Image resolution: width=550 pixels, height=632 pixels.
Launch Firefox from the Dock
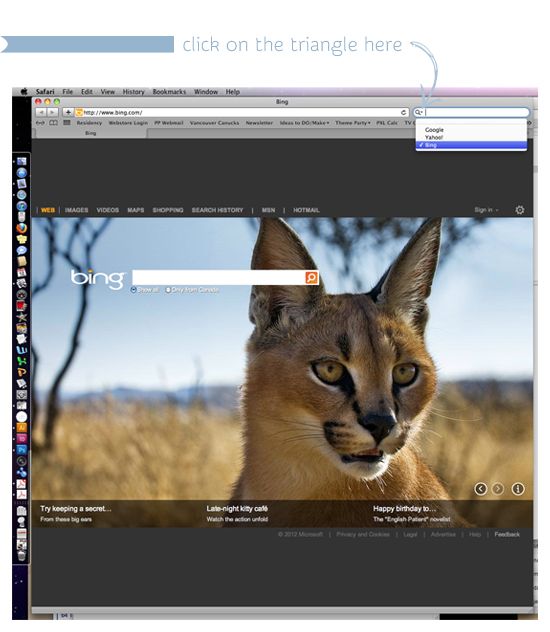point(22,229)
